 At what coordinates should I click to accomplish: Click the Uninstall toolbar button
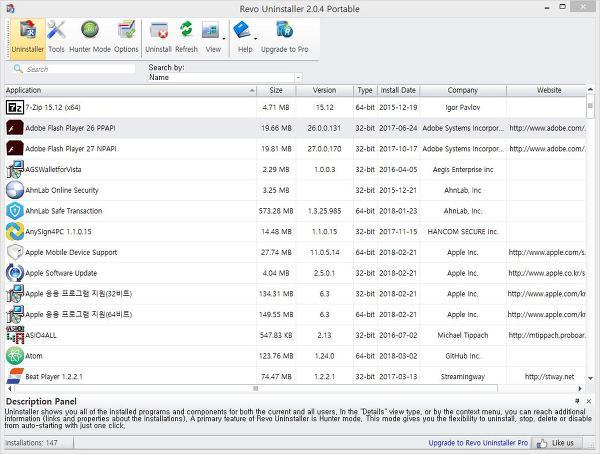158,38
